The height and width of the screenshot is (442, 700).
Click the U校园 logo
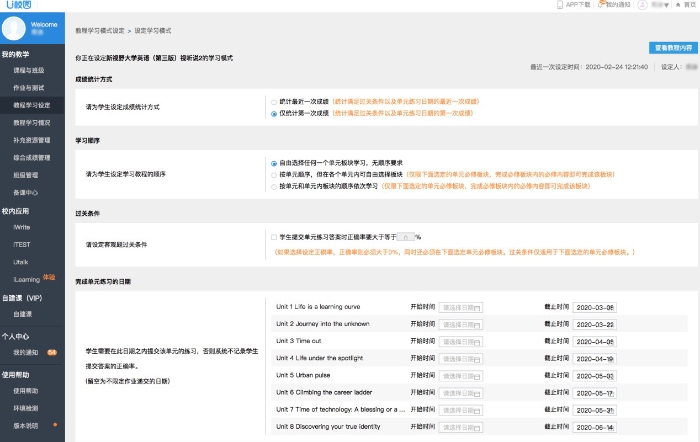click(x=18, y=6)
